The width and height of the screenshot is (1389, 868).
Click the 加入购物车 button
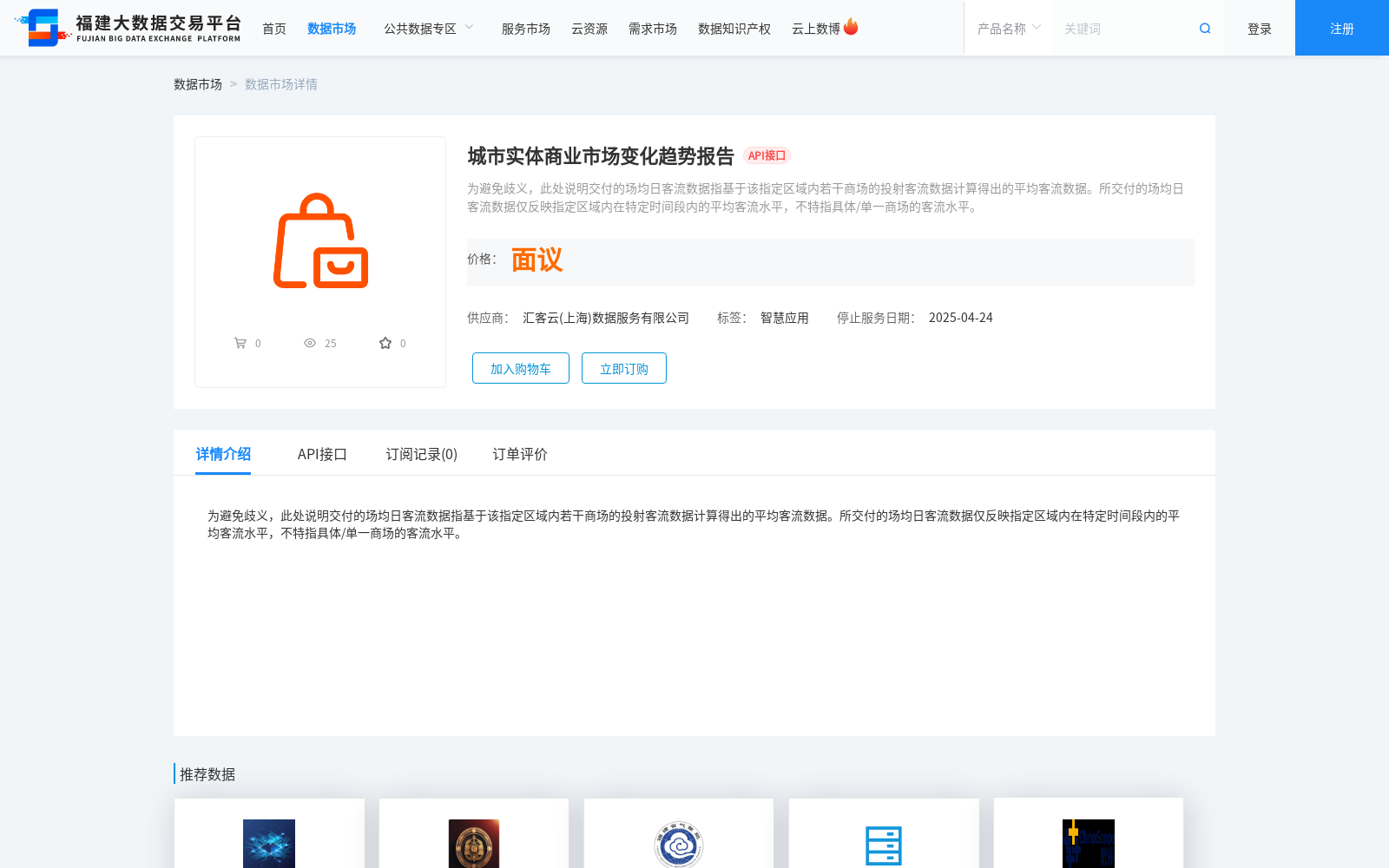click(521, 368)
